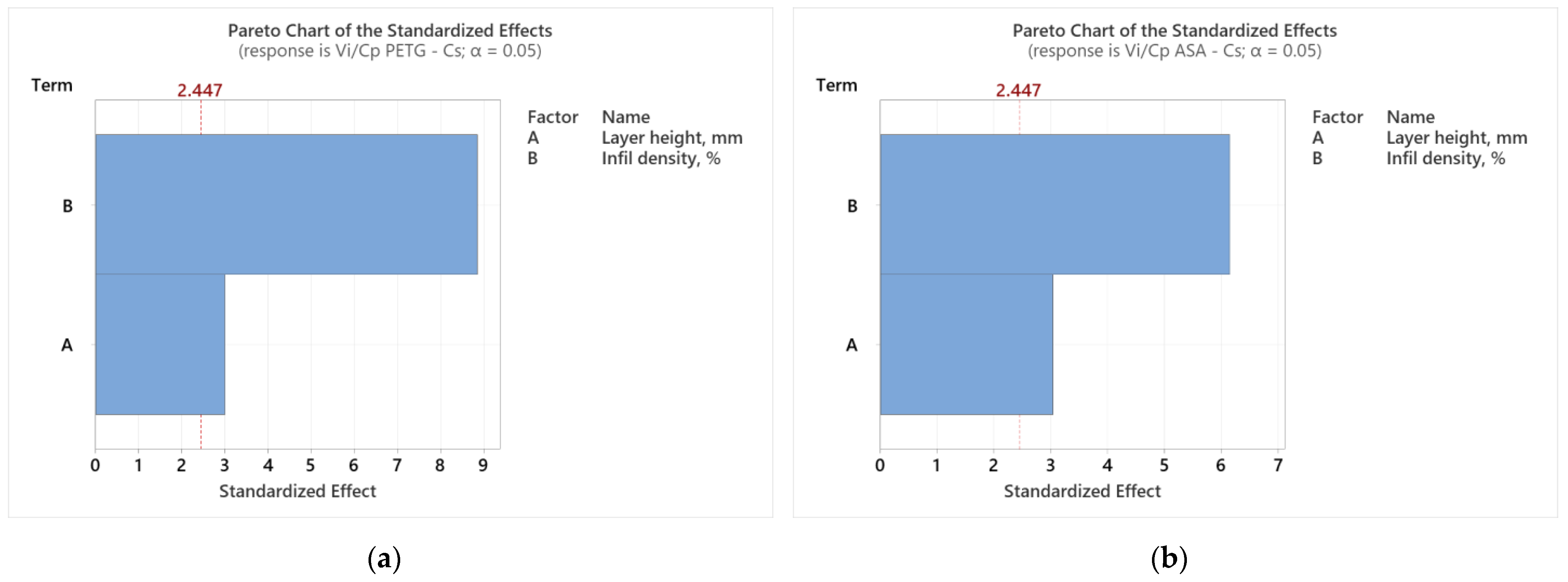This screenshot has width=1568, height=582.
Task: Click the 2.447 reference label in ASA chart
Action: 1018,90
